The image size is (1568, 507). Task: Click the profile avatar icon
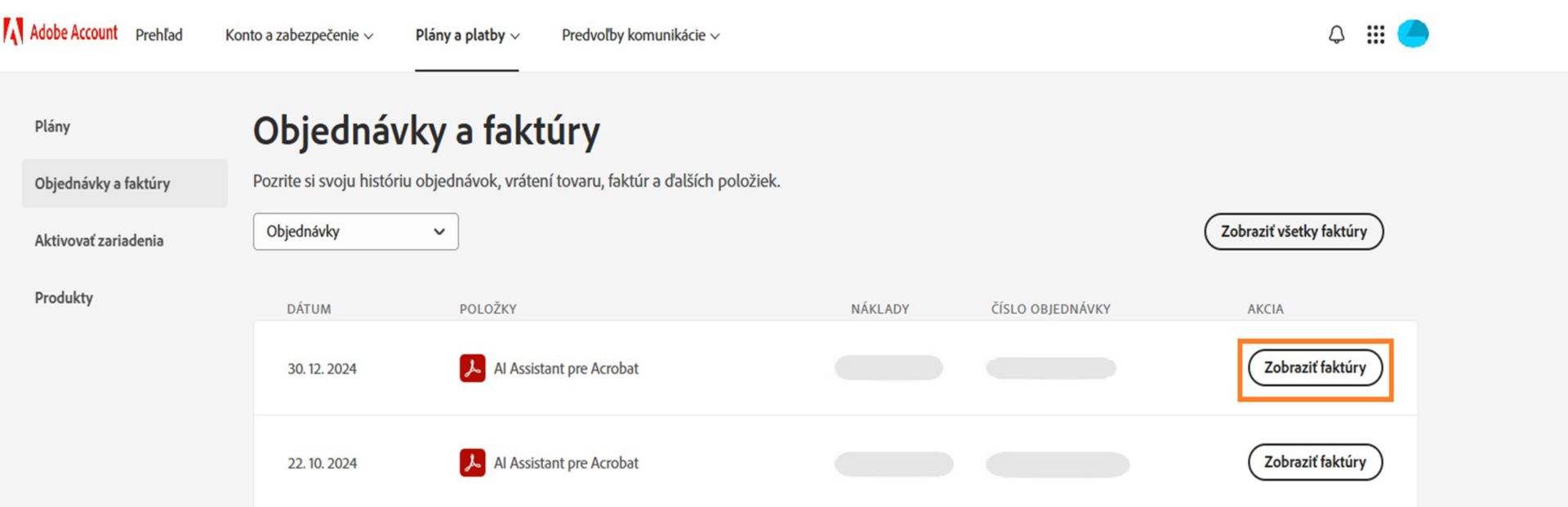[x=1413, y=34]
